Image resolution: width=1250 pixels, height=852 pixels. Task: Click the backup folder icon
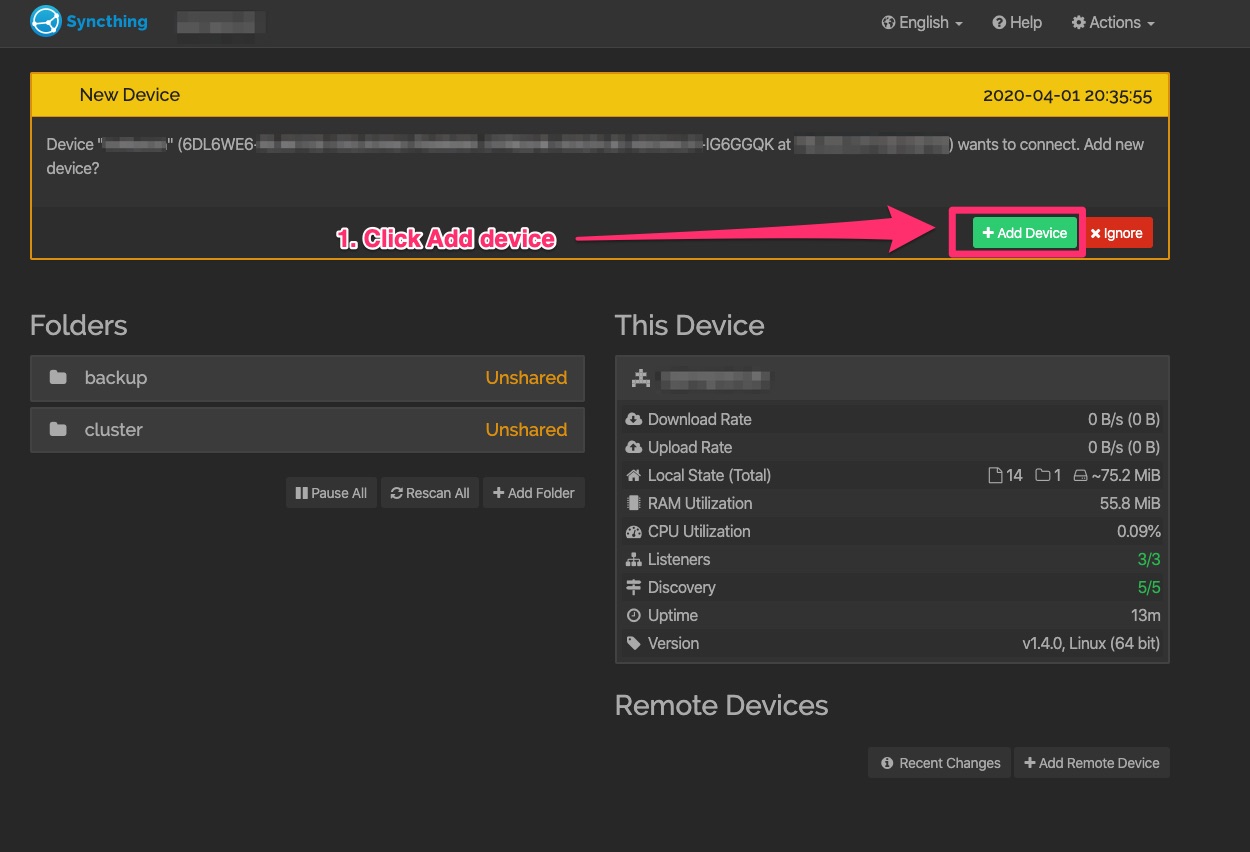coord(59,378)
